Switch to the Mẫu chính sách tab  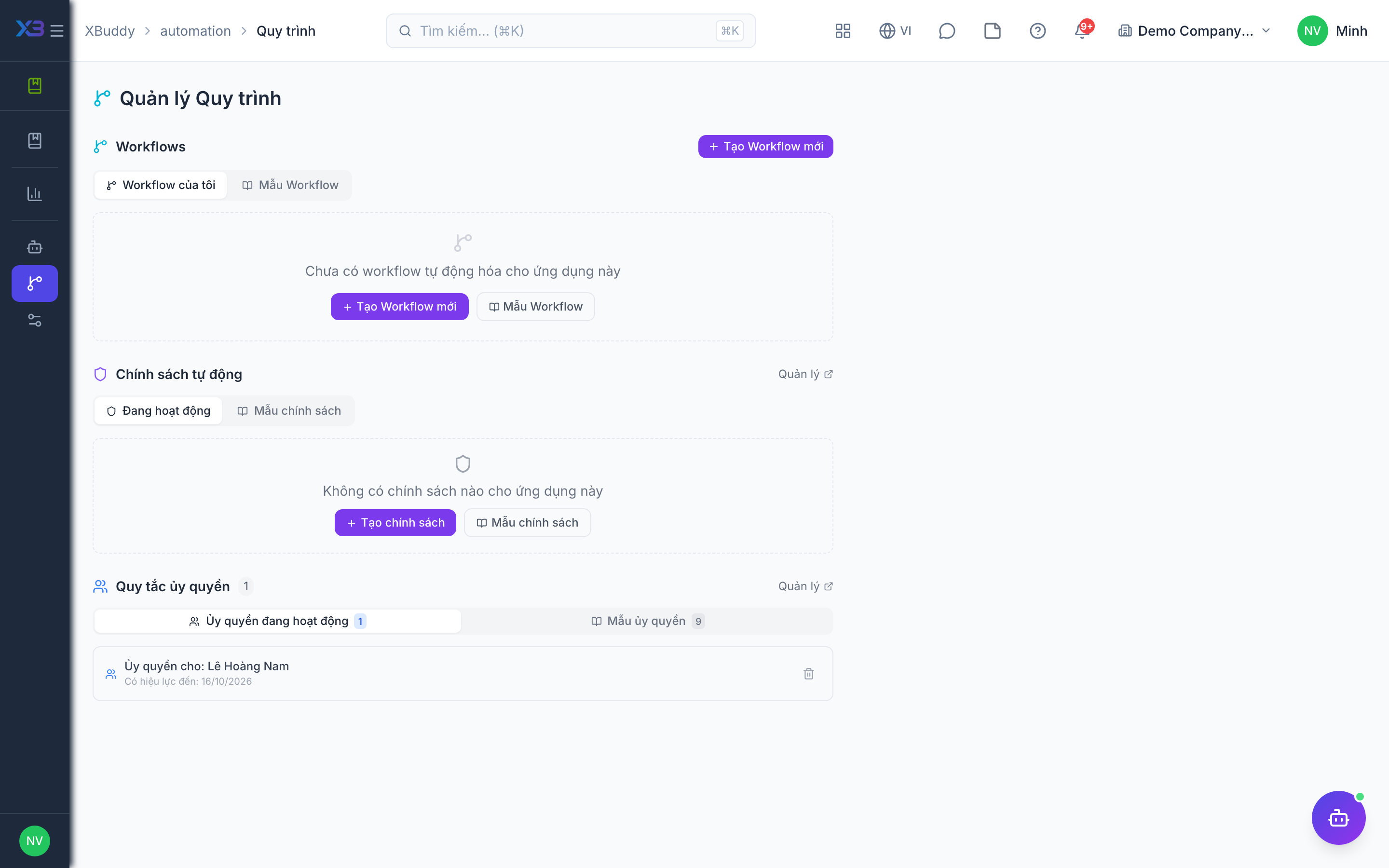tap(289, 411)
